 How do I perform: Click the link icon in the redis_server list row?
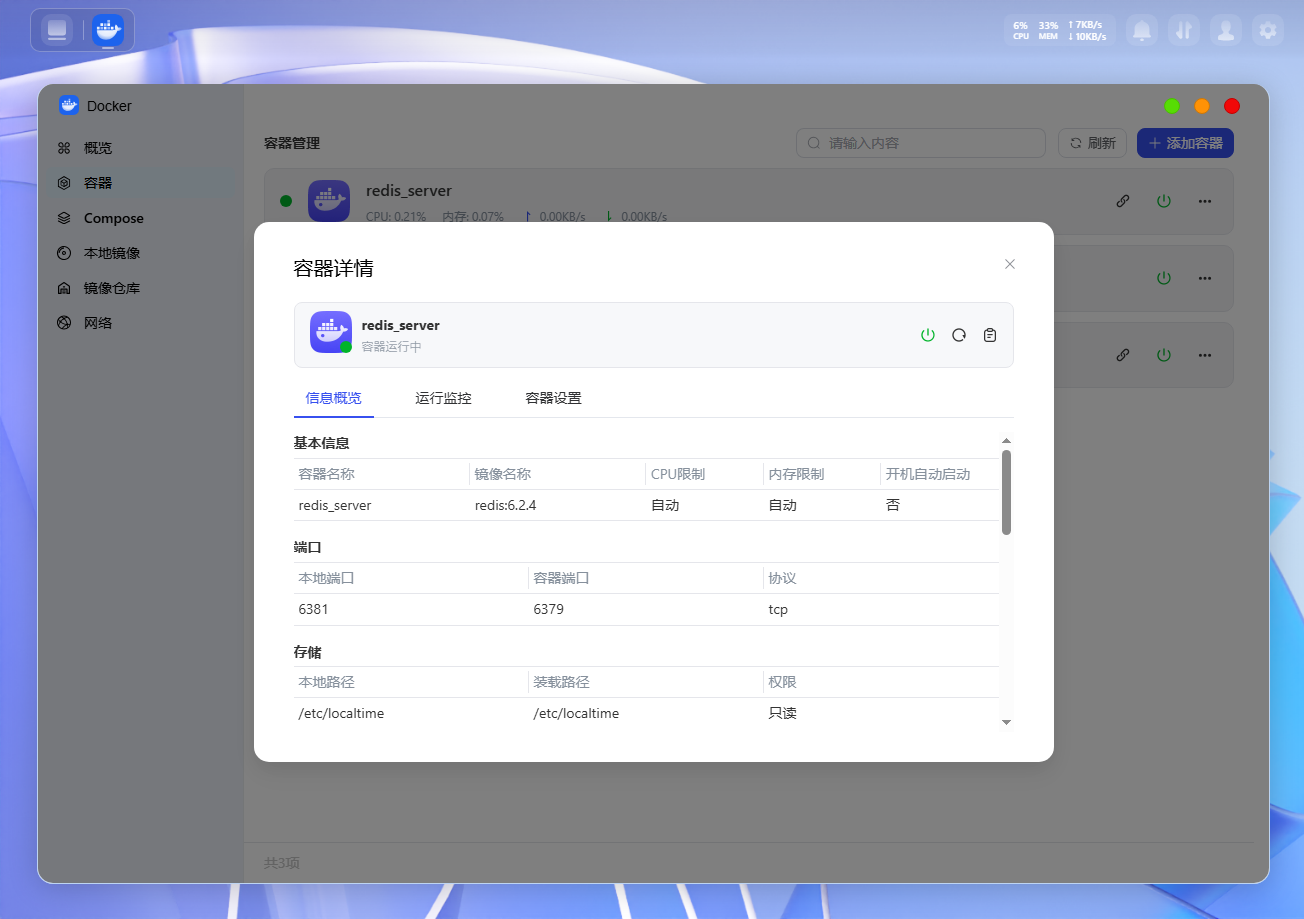1123,201
